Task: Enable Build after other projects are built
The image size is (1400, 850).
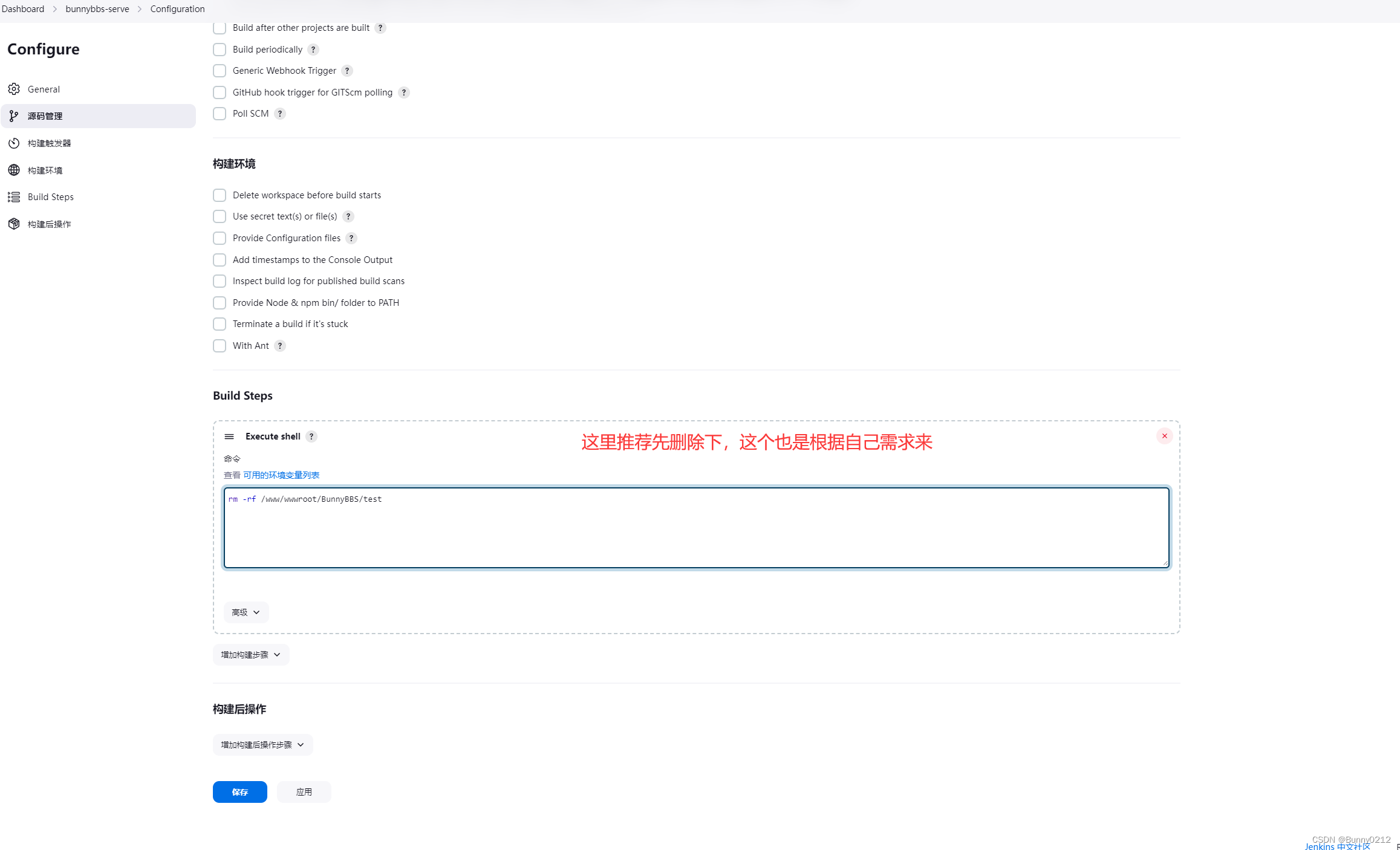Action: click(x=220, y=28)
